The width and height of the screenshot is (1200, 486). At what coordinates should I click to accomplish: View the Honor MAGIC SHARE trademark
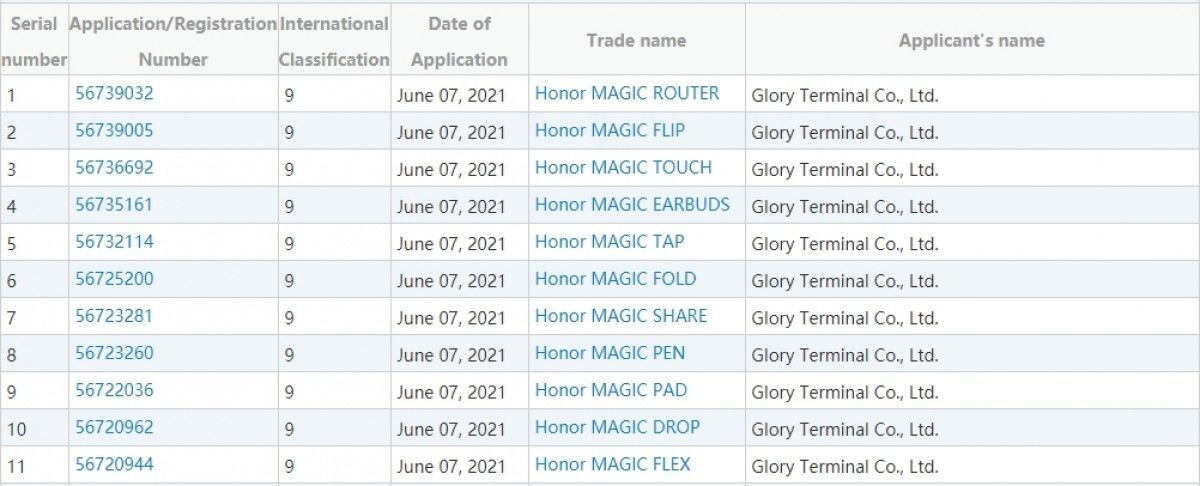tap(621, 315)
